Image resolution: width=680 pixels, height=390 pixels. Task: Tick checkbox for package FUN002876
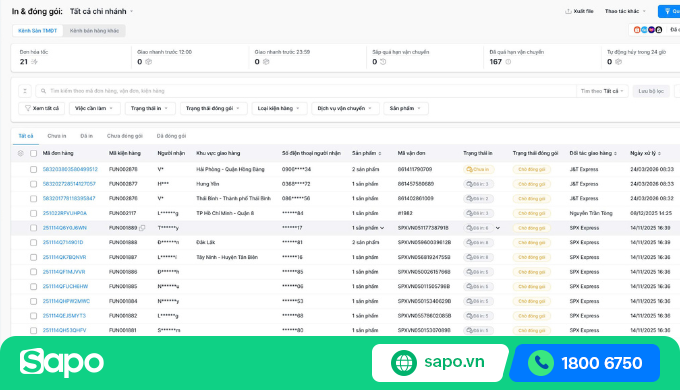tap(33, 199)
